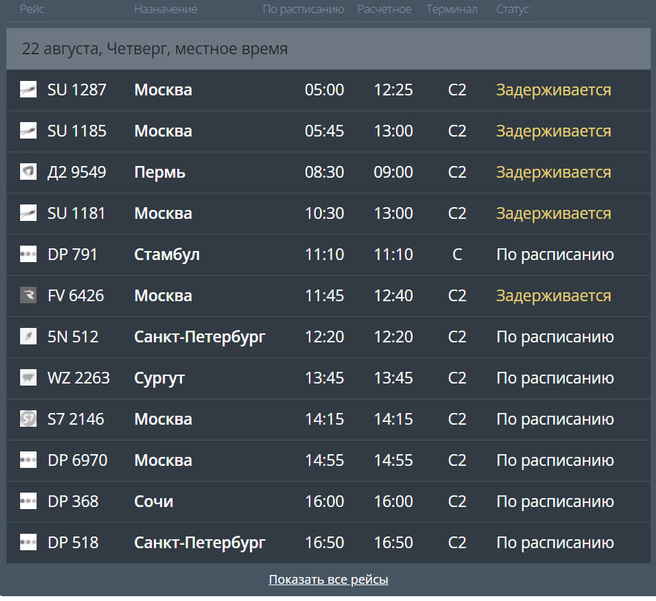Select the Стамбул destination row
Viewport: 656px width, 601px height.
pos(167,255)
